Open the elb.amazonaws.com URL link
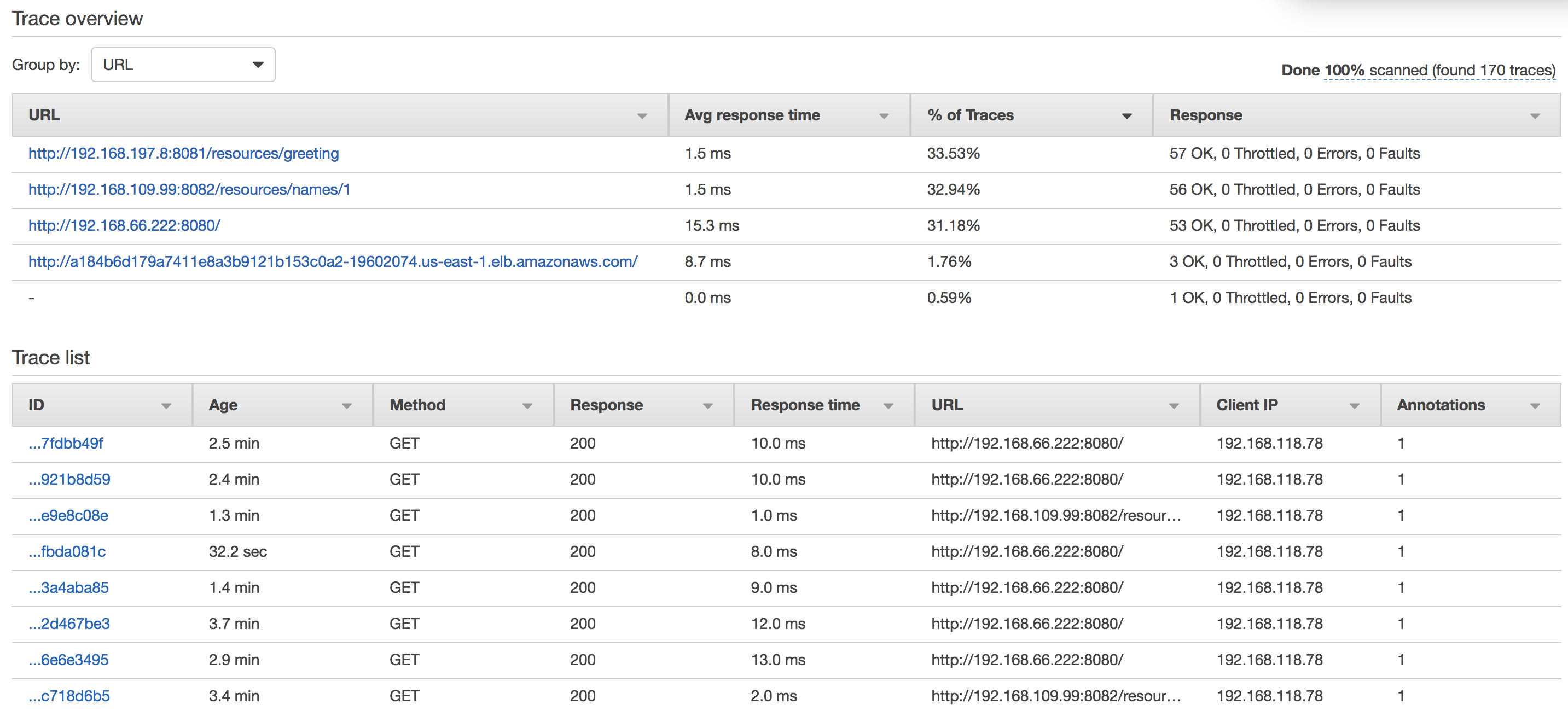1568x710 pixels. tap(333, 261)
